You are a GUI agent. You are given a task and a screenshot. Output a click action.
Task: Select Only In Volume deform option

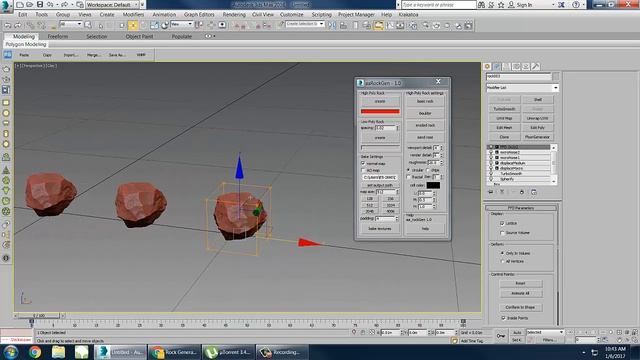pos(502,253)
